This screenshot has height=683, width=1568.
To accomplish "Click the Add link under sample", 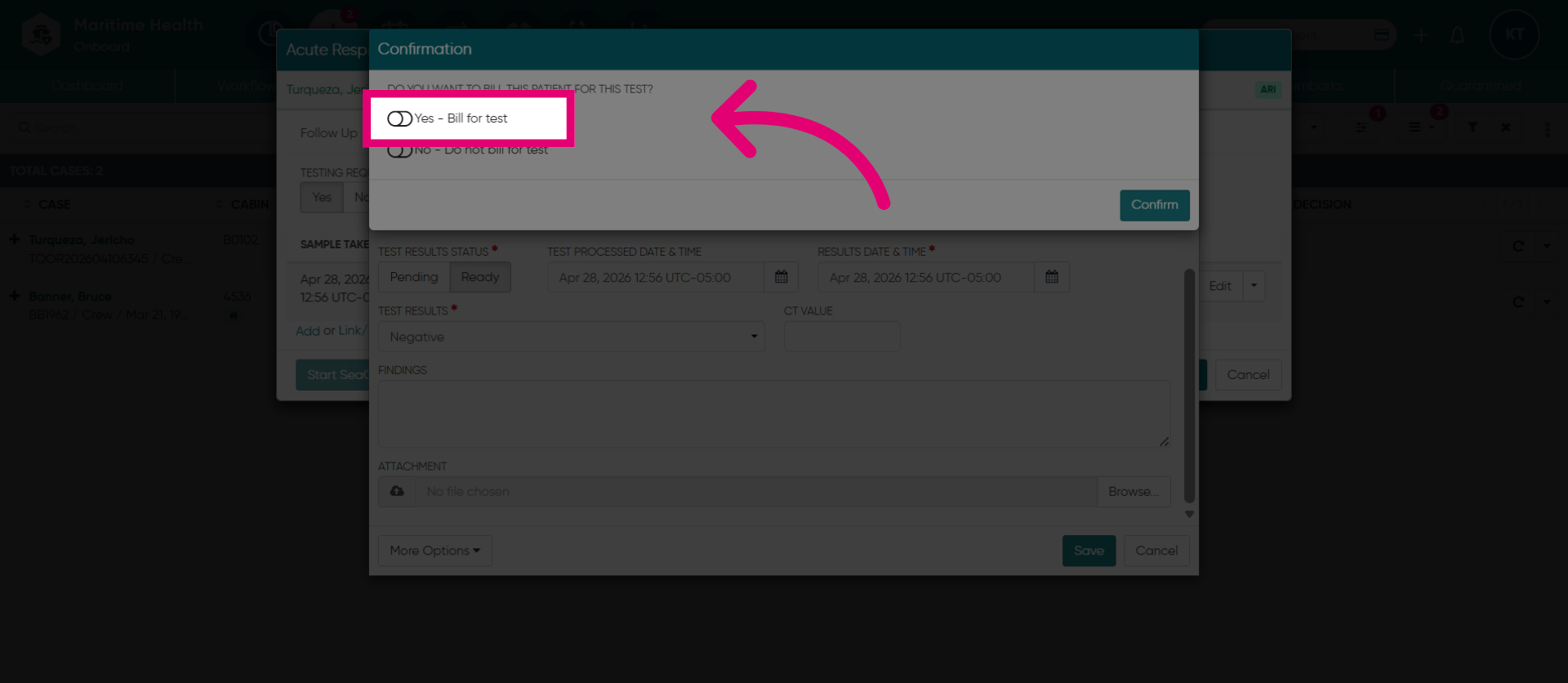I will 308,331.
